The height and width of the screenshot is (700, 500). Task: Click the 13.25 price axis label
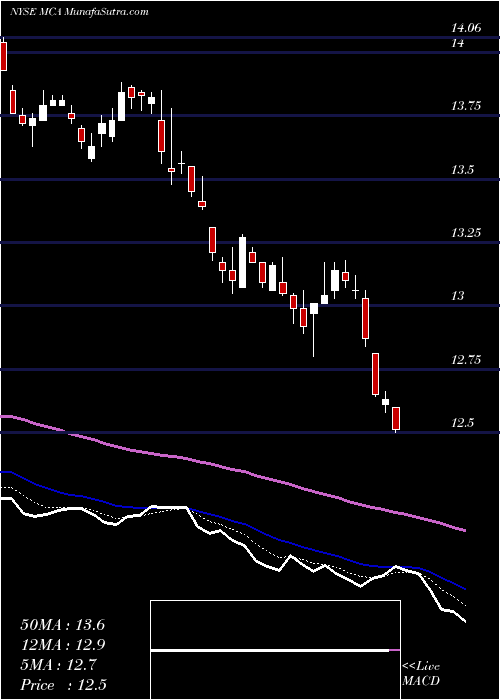(466, 233)
